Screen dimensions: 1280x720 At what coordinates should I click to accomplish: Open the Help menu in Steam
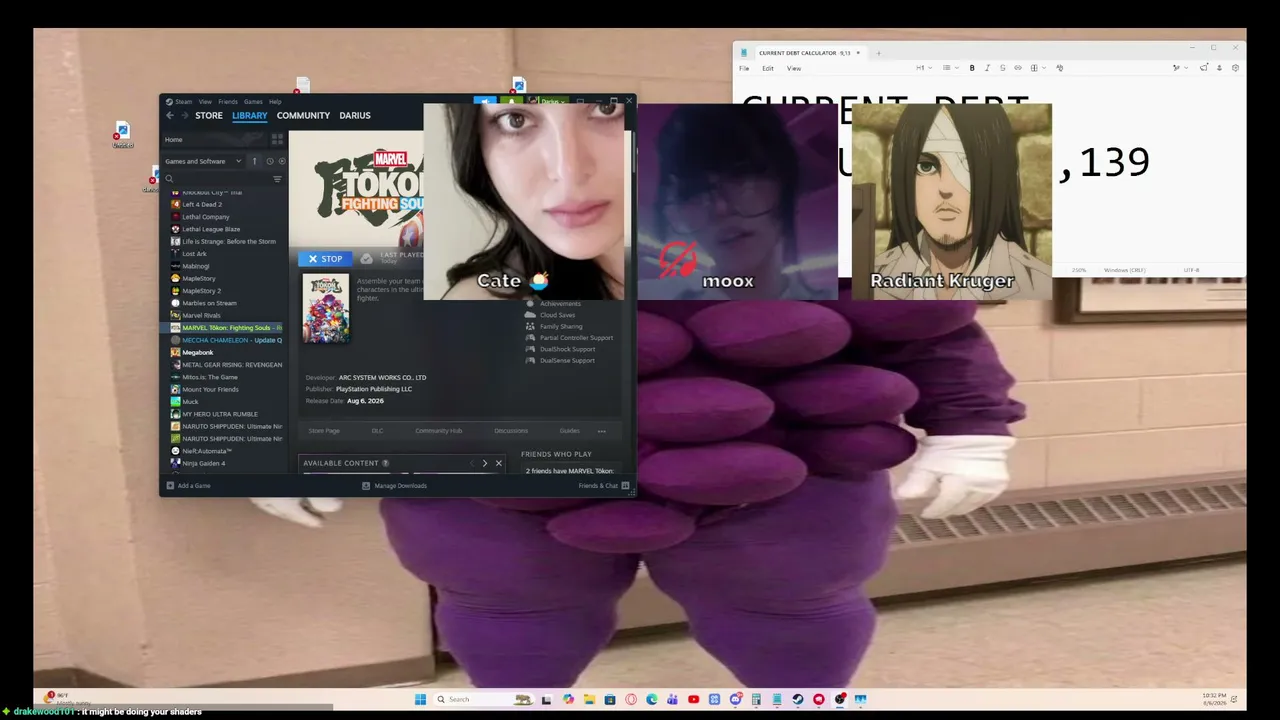[275, 101]
